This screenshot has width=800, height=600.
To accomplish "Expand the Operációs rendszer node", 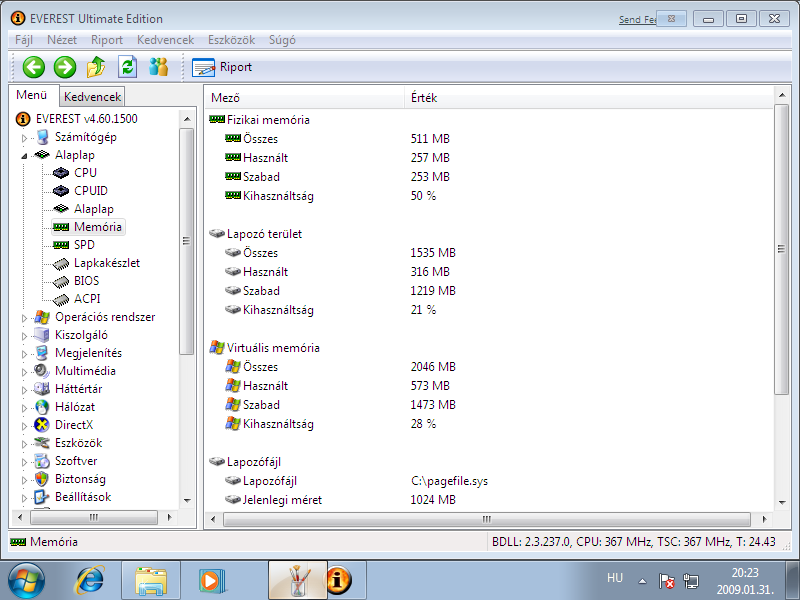I will [24, 318].
